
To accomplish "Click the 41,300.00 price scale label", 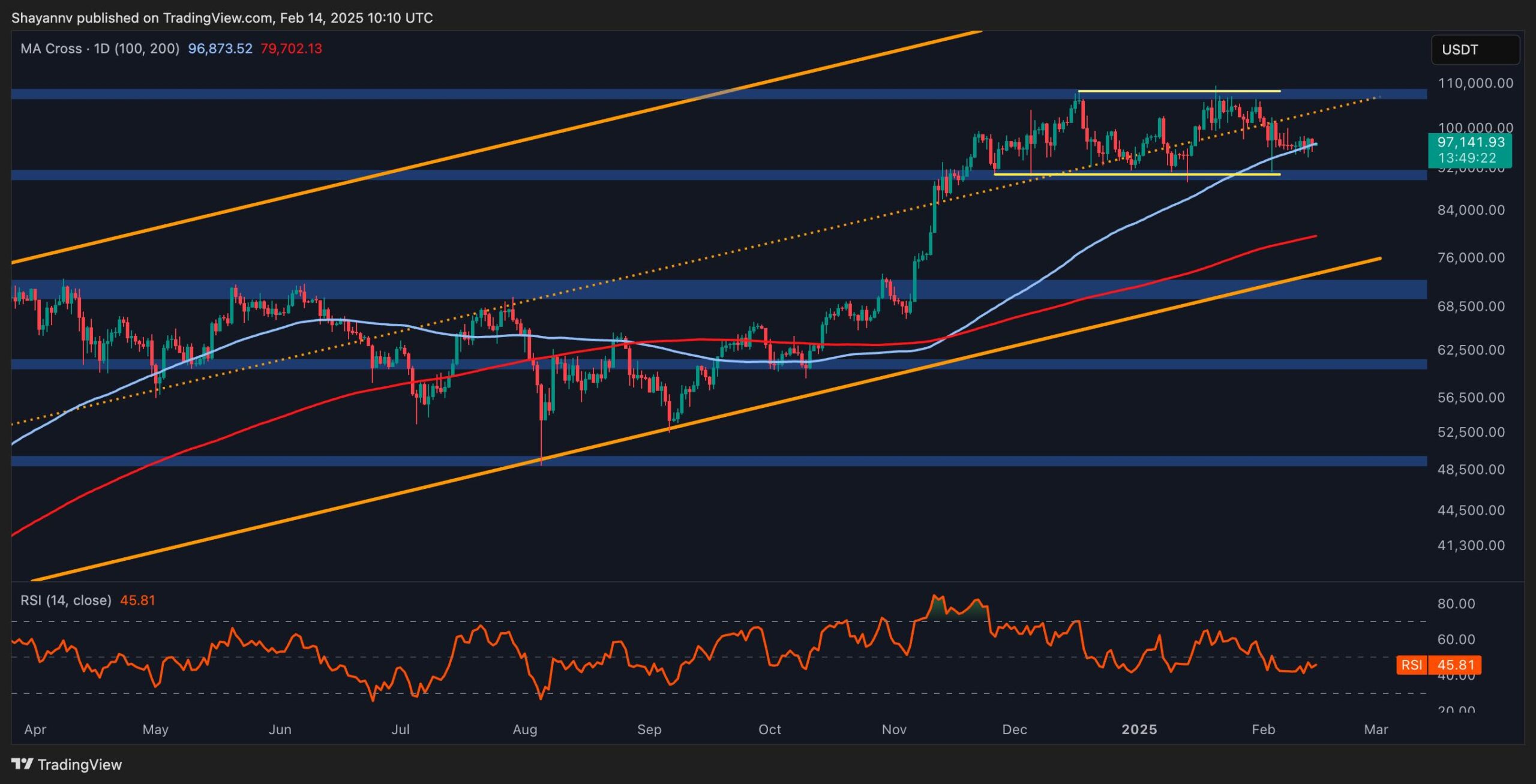I will pyautogui.click(x=1471, y=545).
